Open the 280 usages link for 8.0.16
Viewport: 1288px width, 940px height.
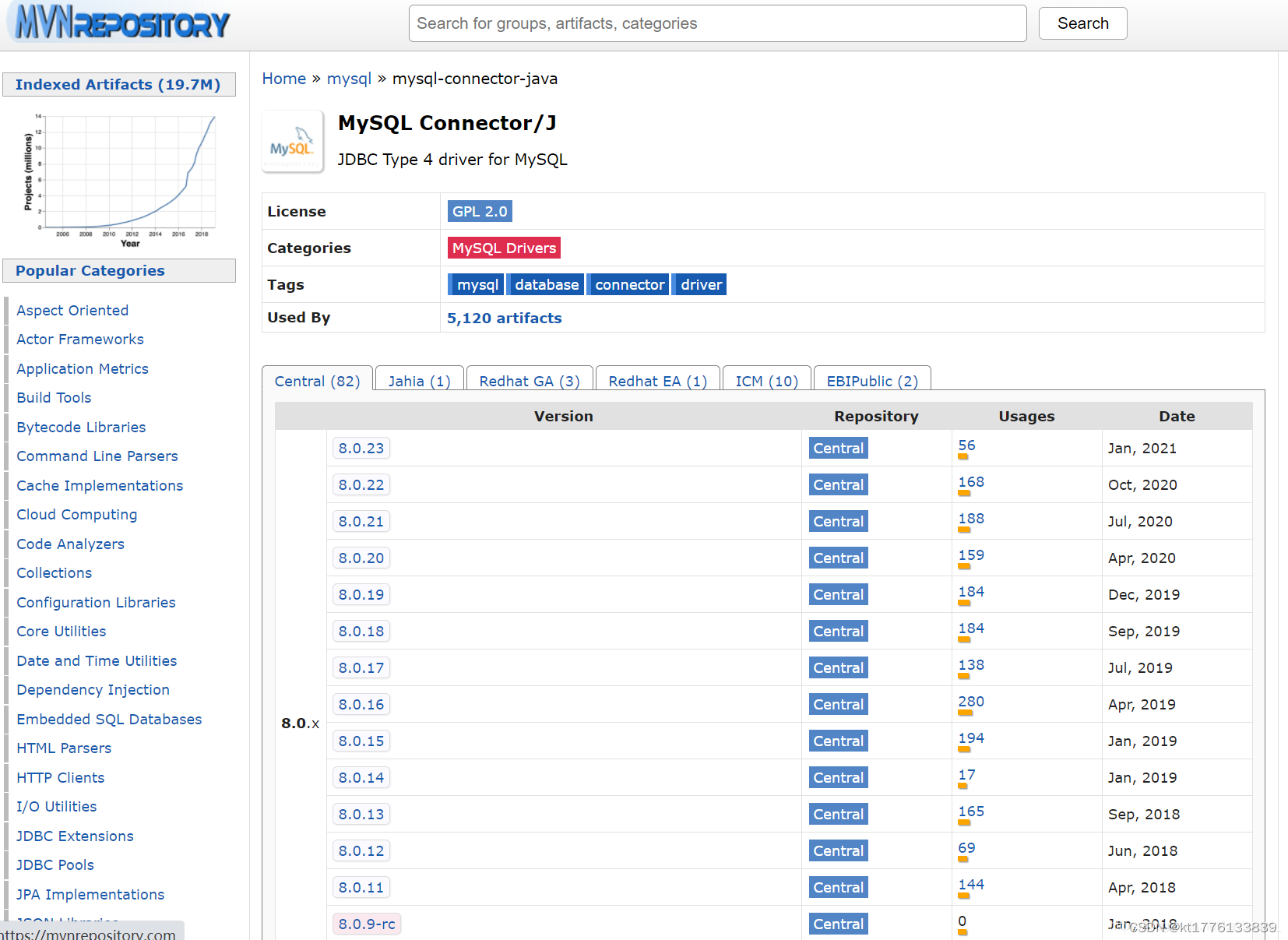971,702
